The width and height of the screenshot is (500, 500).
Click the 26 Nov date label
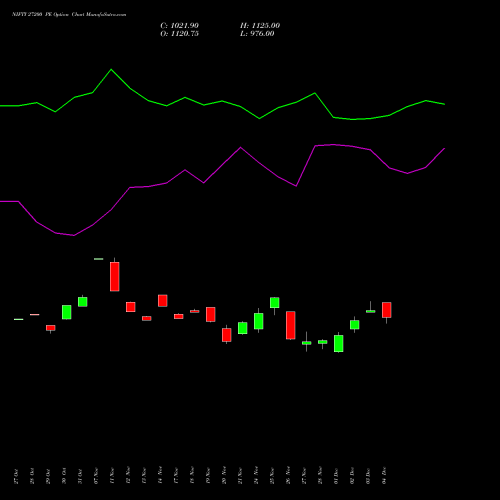click(x=288, y=475)
